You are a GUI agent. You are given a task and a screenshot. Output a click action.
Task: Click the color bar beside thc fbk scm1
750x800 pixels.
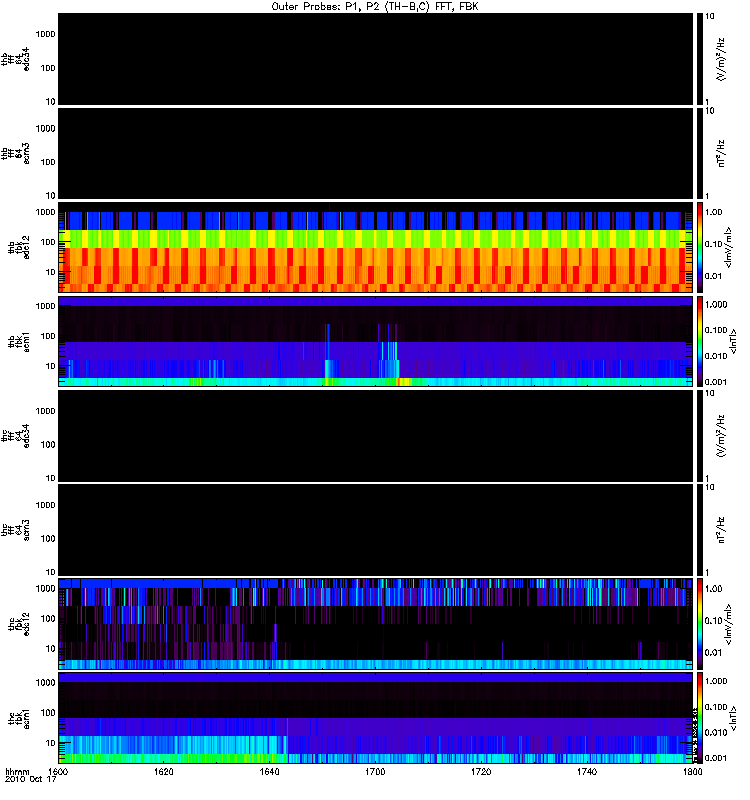coord(700,718)
